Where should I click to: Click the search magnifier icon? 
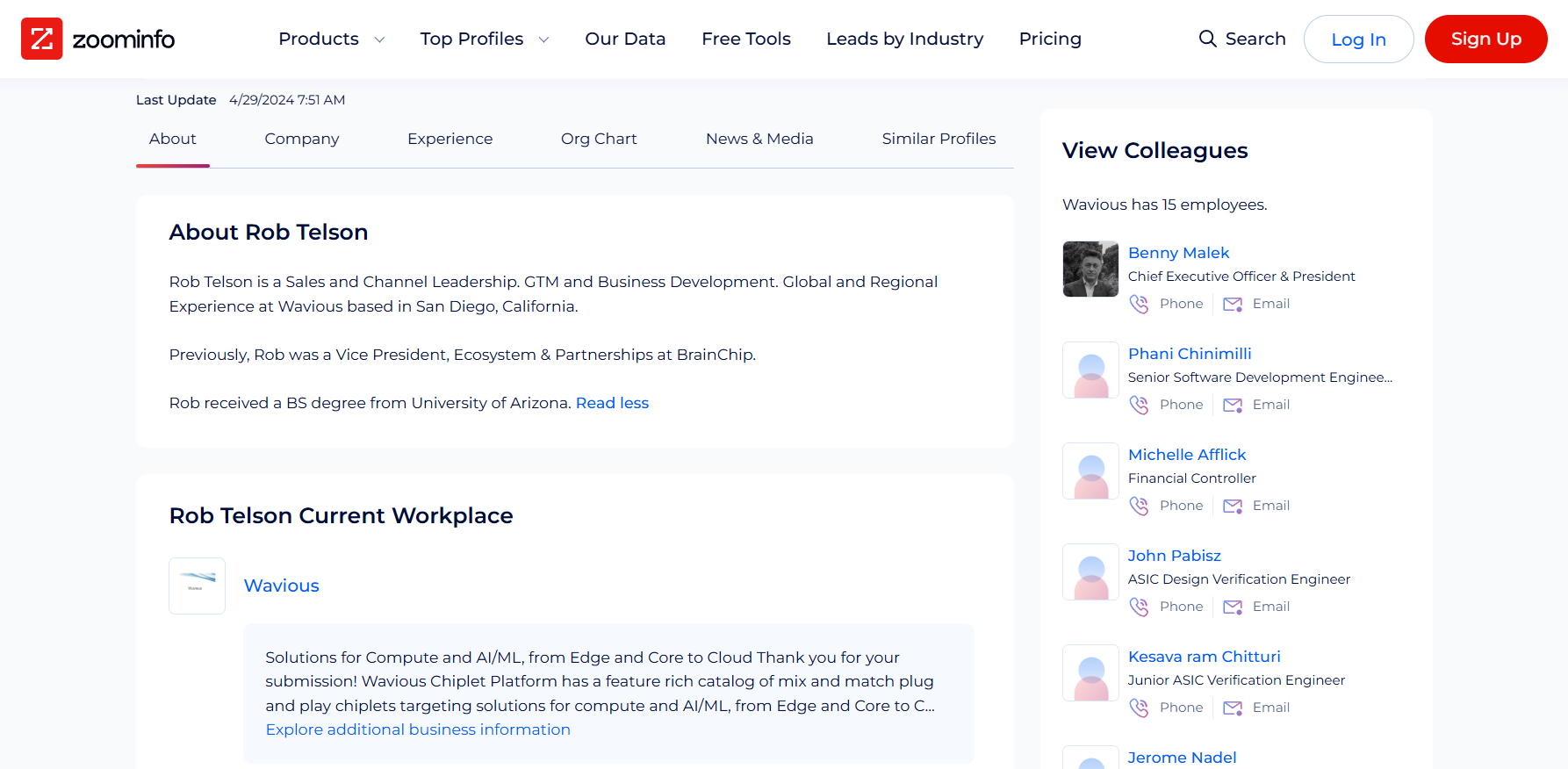[x=1207, y=39]
